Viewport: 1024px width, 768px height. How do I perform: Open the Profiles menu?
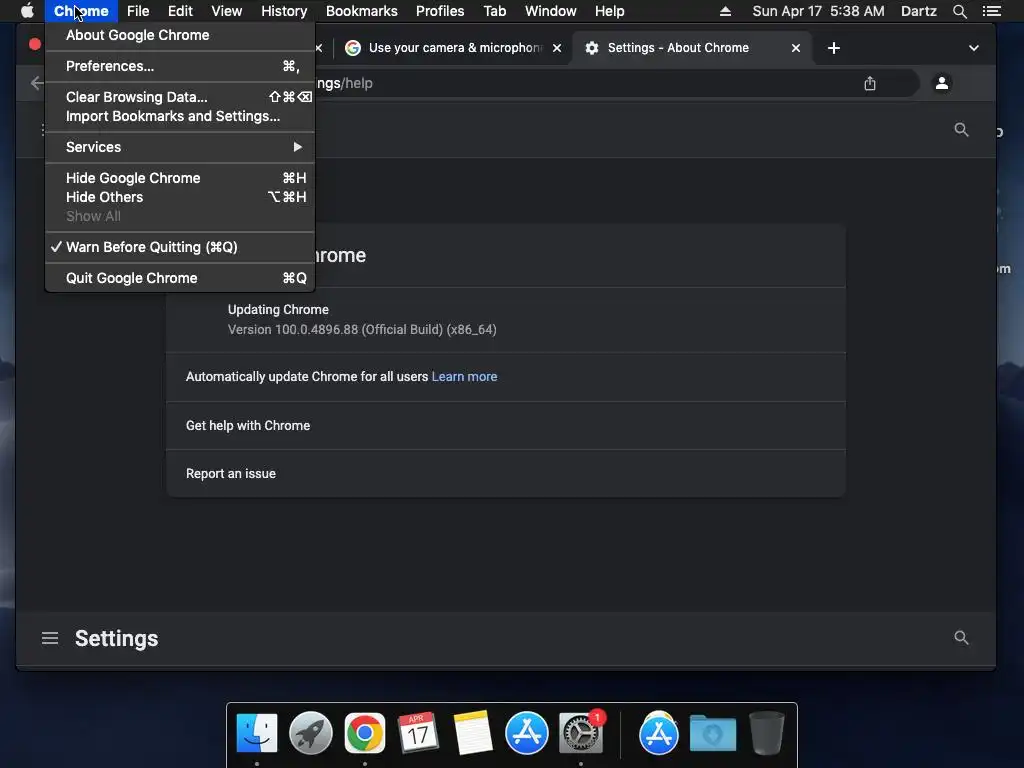click(440, 11)
